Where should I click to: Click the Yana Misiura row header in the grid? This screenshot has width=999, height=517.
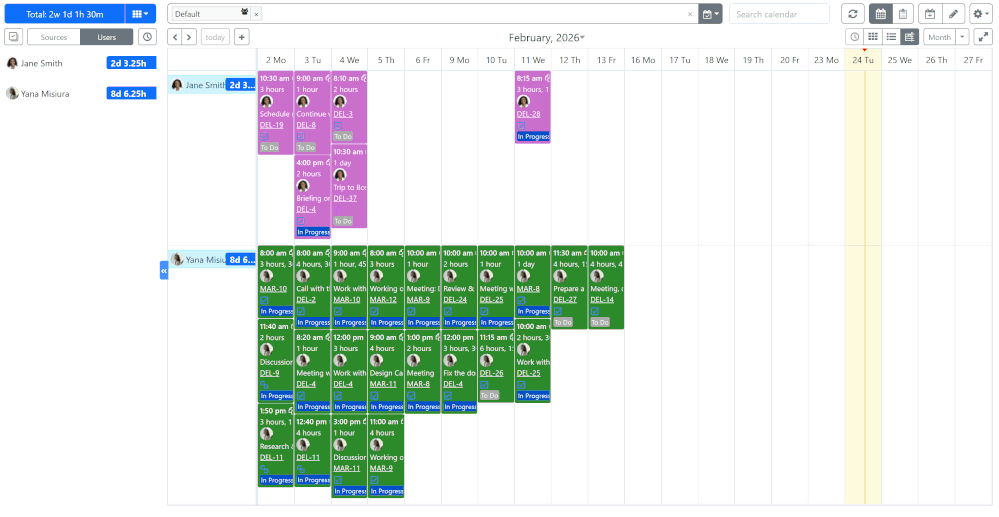[x=212, y=259]
